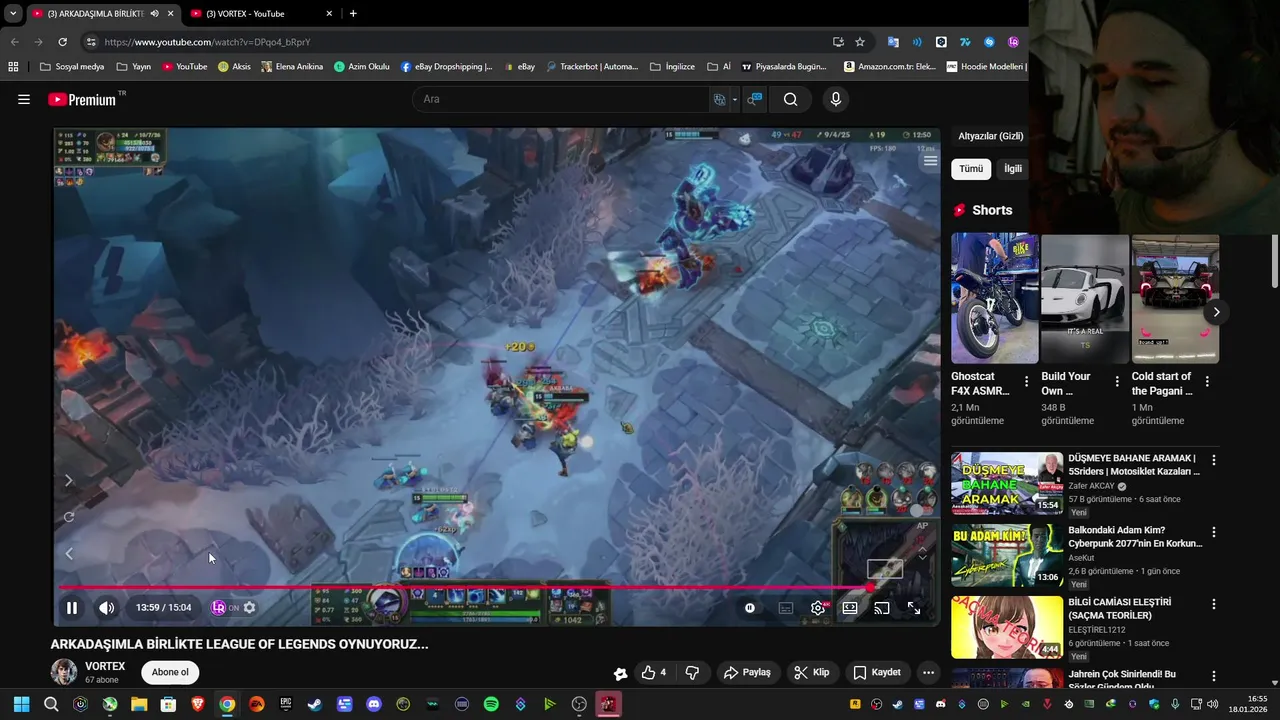Open DÜŞMEYE BAHANE ARAMAK video thumbnail
1280x720 pixels.
pyautogui.click(x=1007, y=484)
